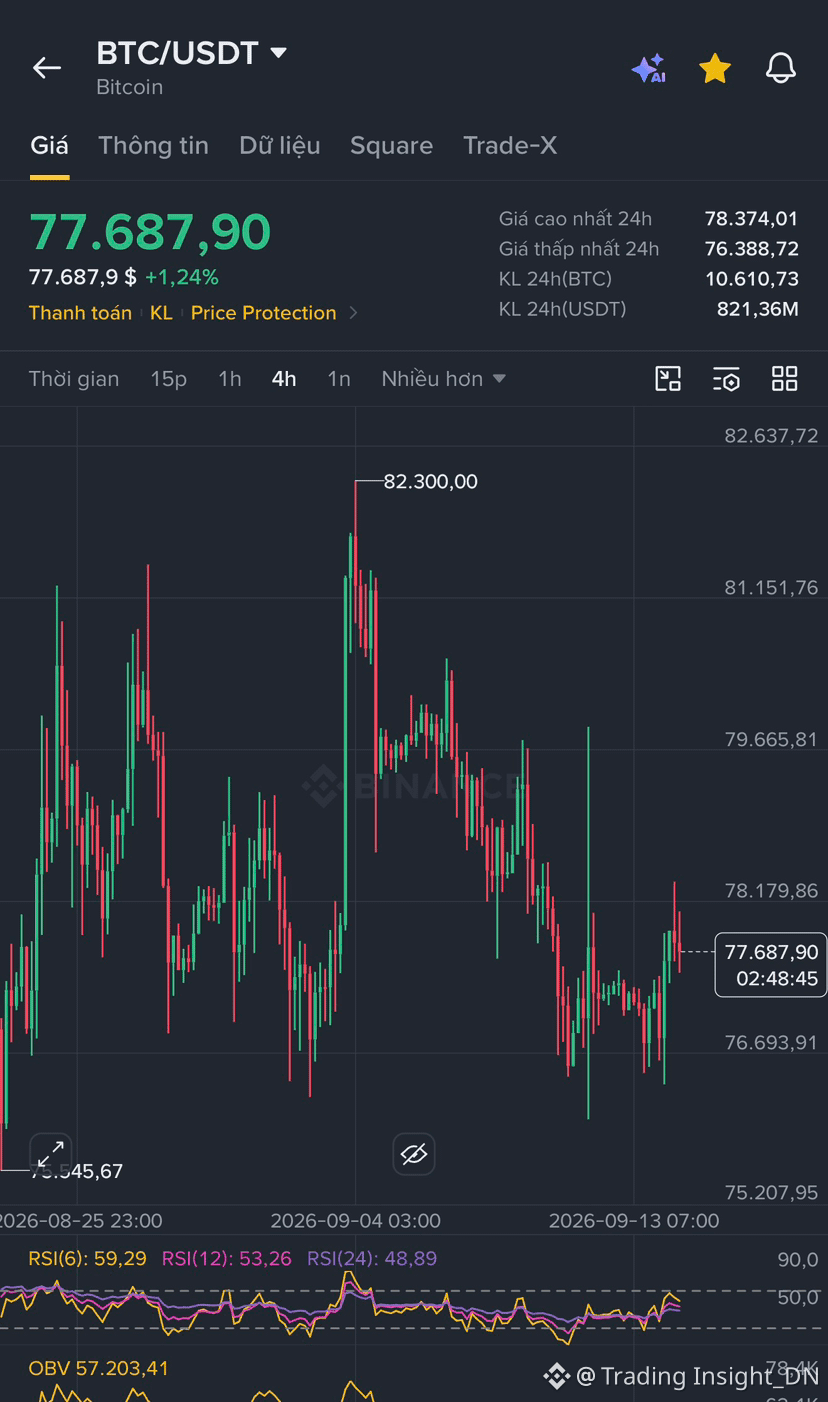The height and width of the screenshot is (1402, 828).
Task: Expand the BTC/USDT pair dropdown
Action: pos(279,52)
